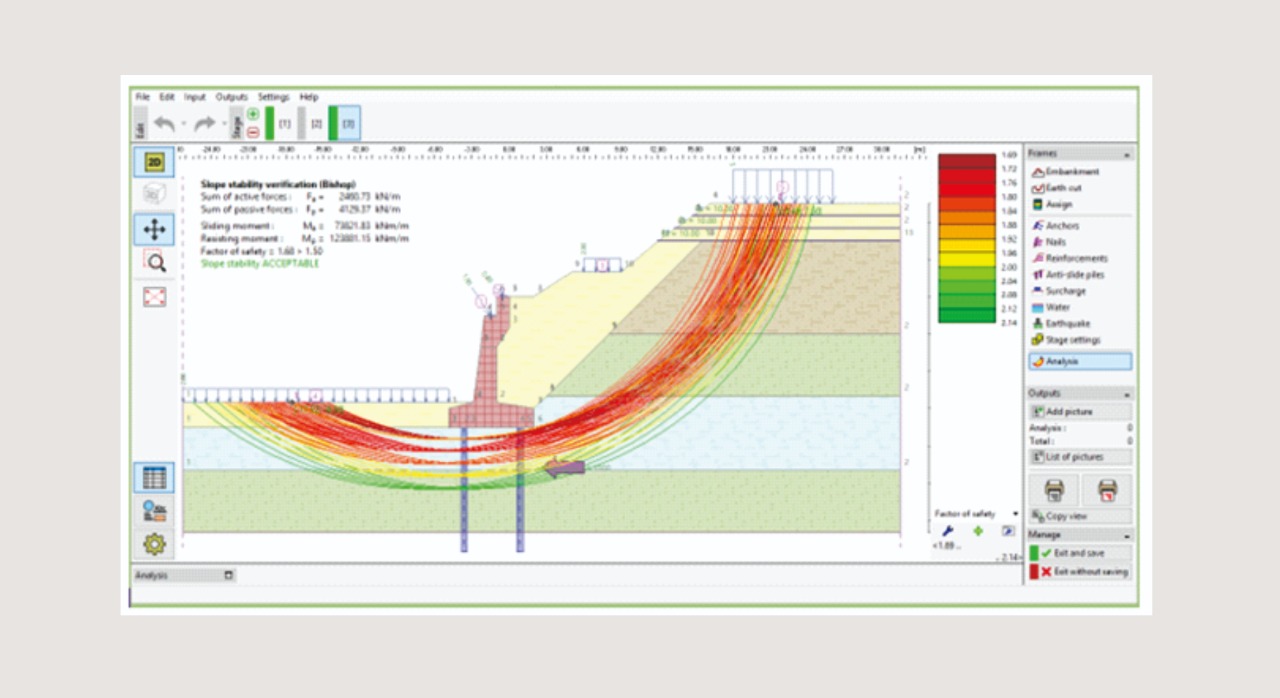This screenshot has width=1280, height=698.
Task: Click the Add picture button
Action: [1080, 412]
